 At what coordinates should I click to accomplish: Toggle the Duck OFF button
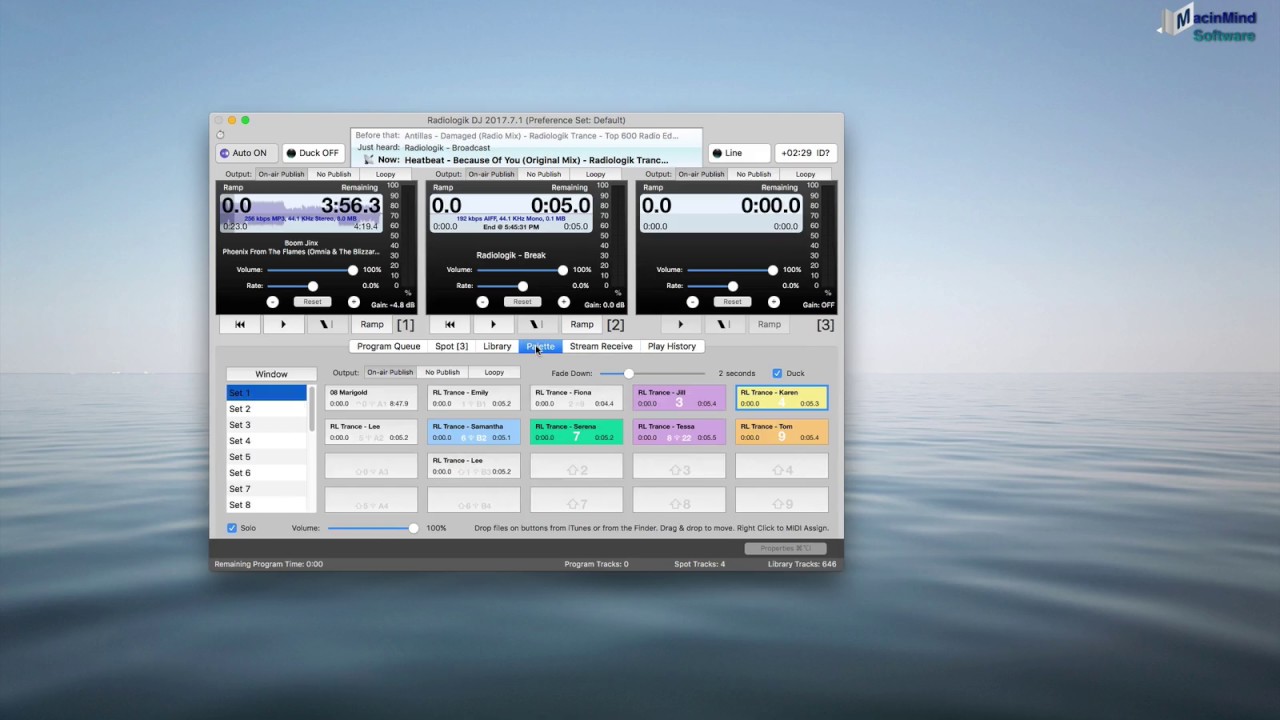[x=314, y=153]
